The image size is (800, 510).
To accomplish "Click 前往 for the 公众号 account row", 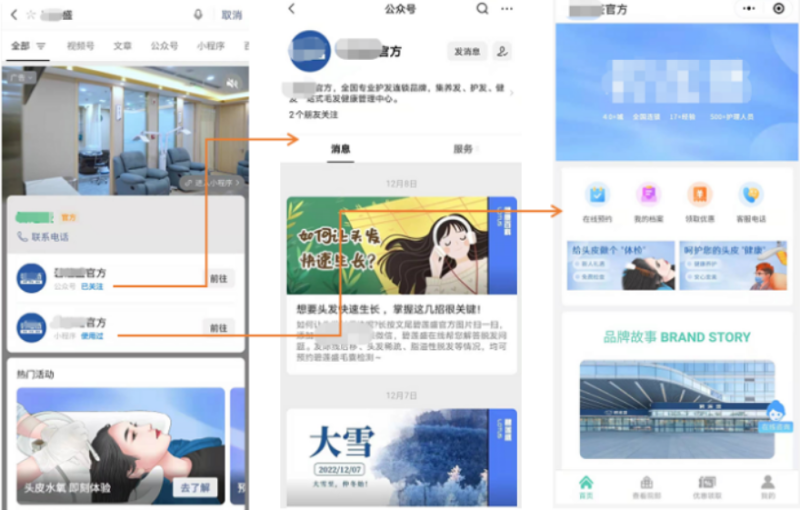I will pyautogui.click(x=218, y=279).
